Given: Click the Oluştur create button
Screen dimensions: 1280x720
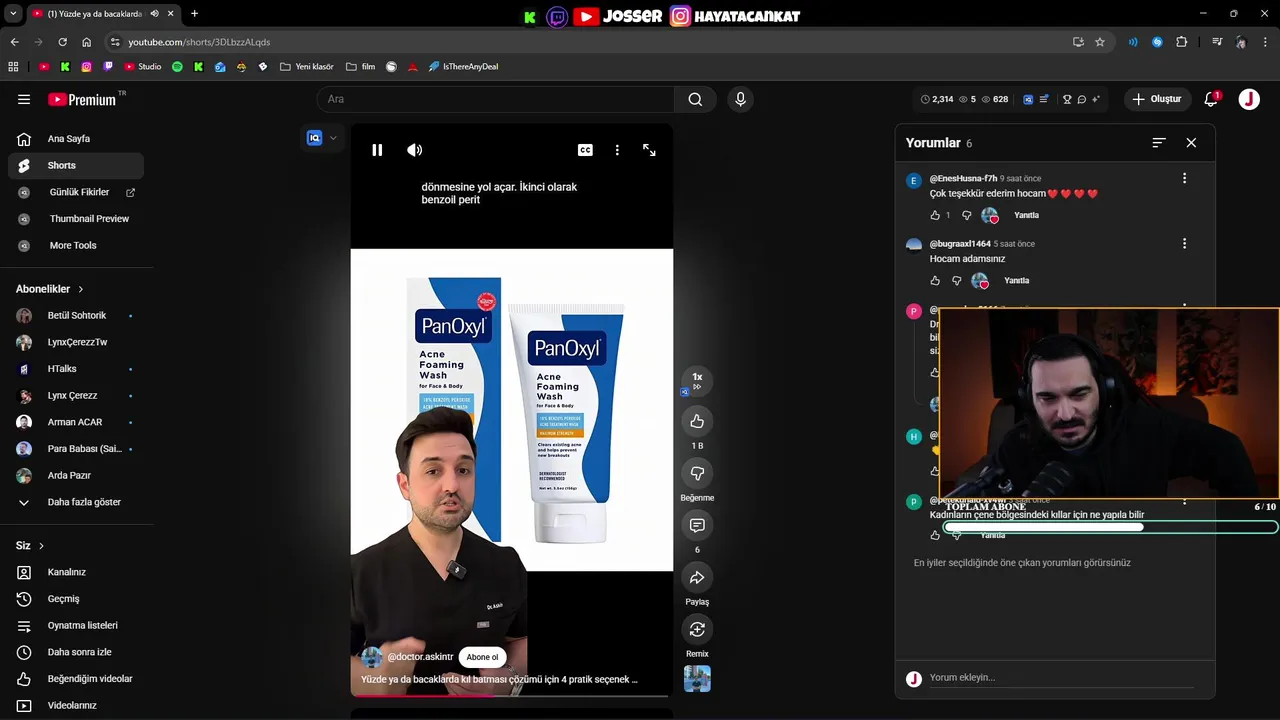Looking at the screenshot, I should point(1157,99).
